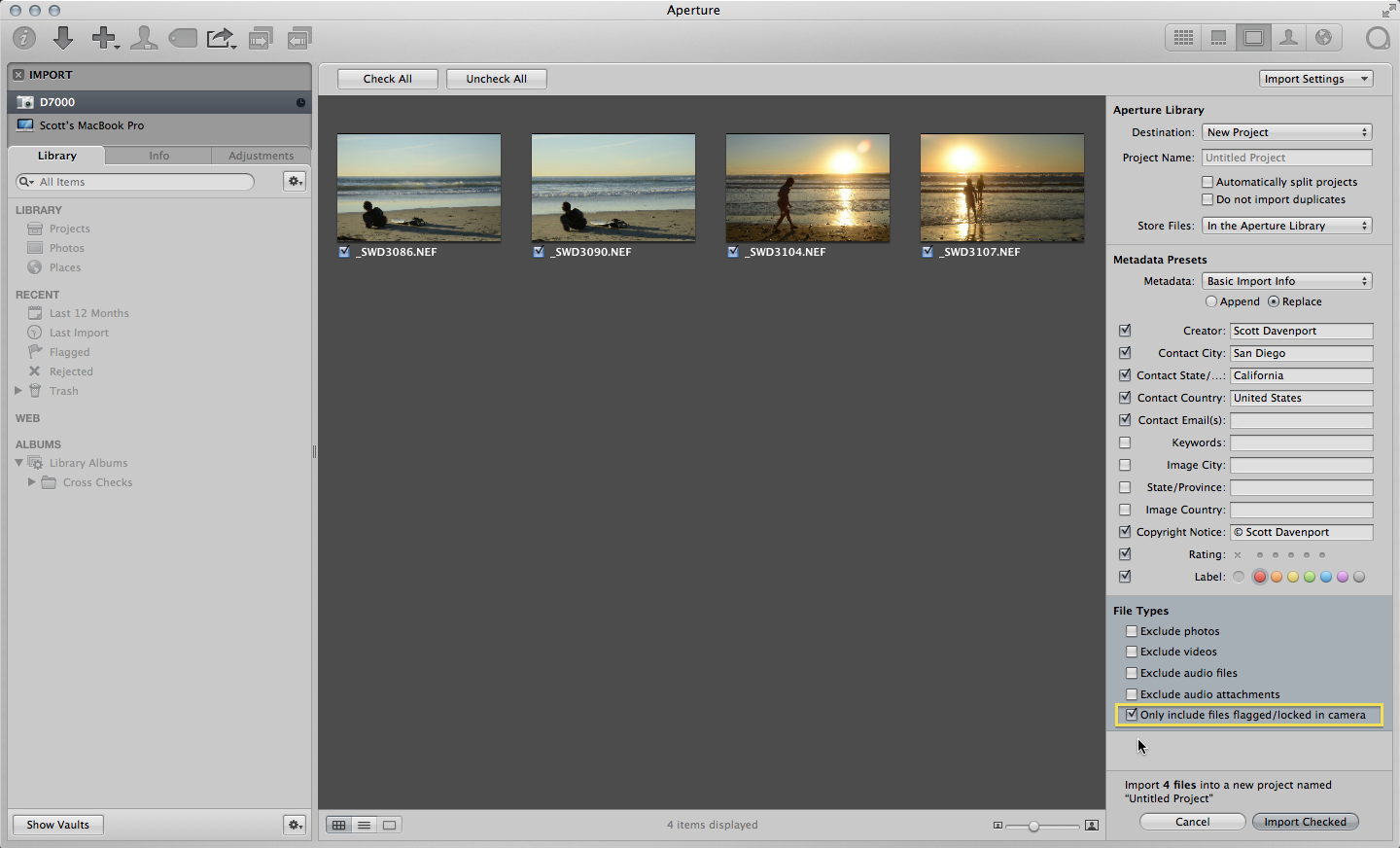Click the Show Vaults button
Viewport: 1400px width, 848px height.
(58, 825)
